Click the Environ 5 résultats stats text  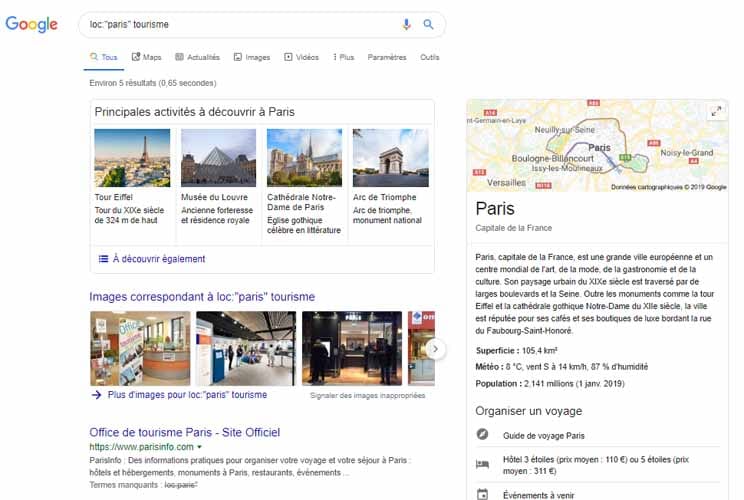[x=153, y=83]
